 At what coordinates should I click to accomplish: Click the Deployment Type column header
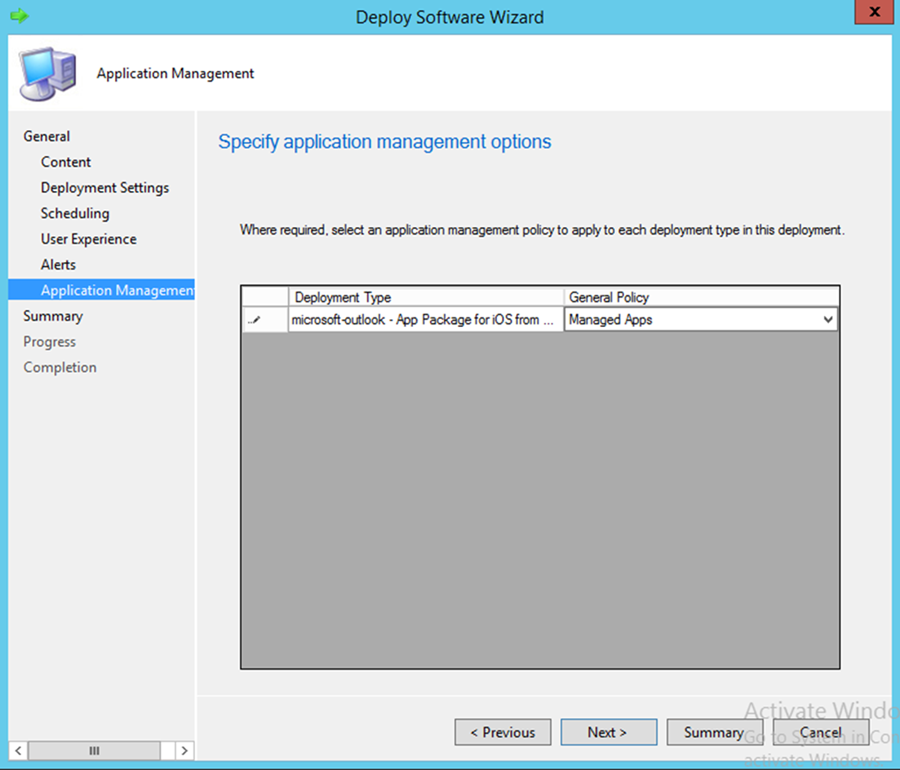[425, 297]
